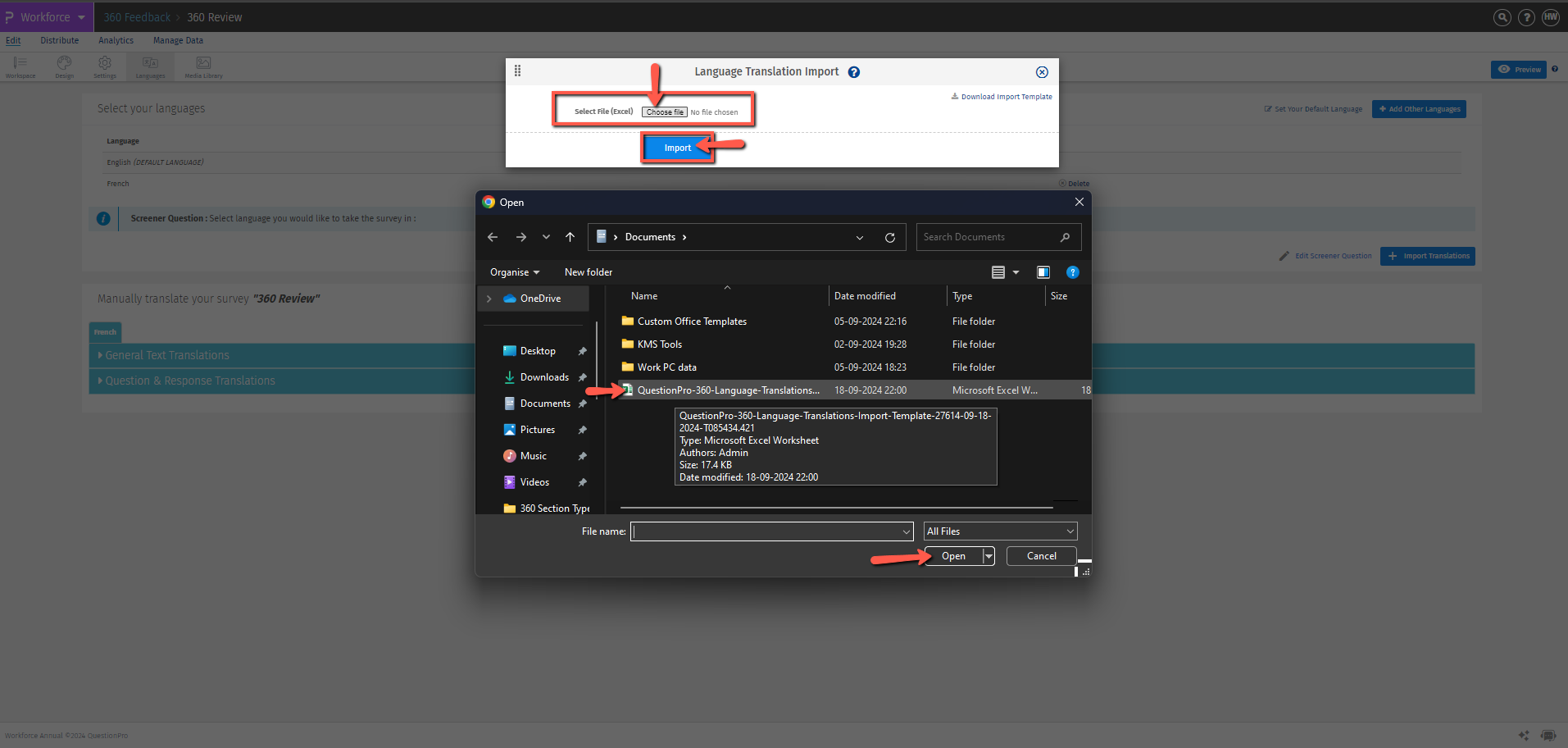Viewport: 1568px width, 748px height.
Task: Open the Workspace panel
Action: click(19, 66)
